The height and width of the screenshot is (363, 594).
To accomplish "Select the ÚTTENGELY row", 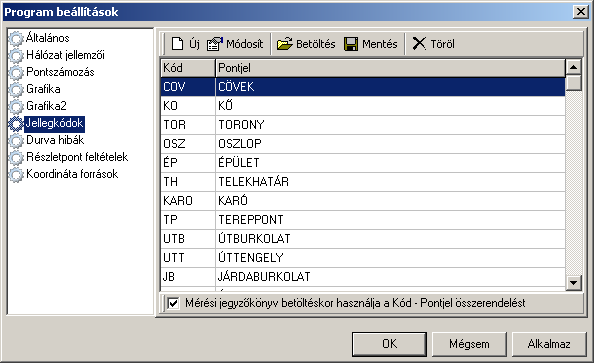I will [x=363, y=258].
